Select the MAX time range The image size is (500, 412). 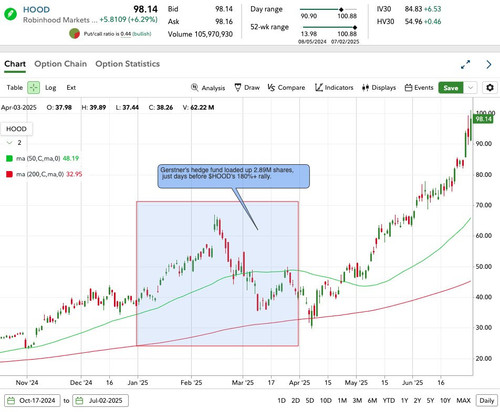click(463, 400)
